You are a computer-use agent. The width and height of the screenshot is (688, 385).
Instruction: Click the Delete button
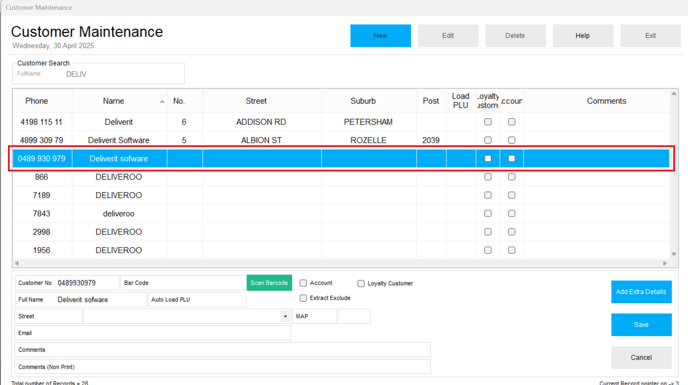(x=516, y=36)
